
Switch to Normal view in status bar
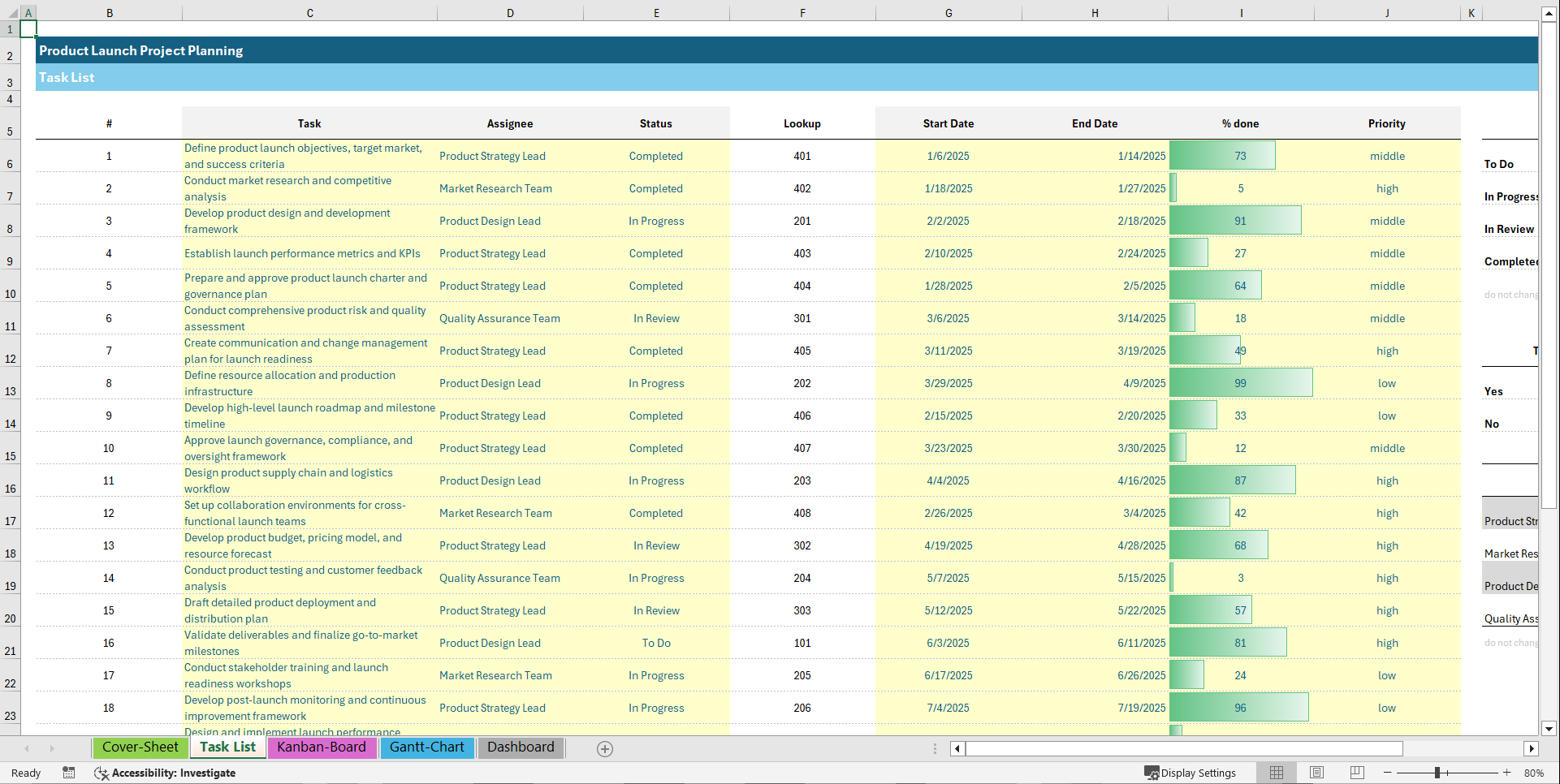tap(1277, 773)
